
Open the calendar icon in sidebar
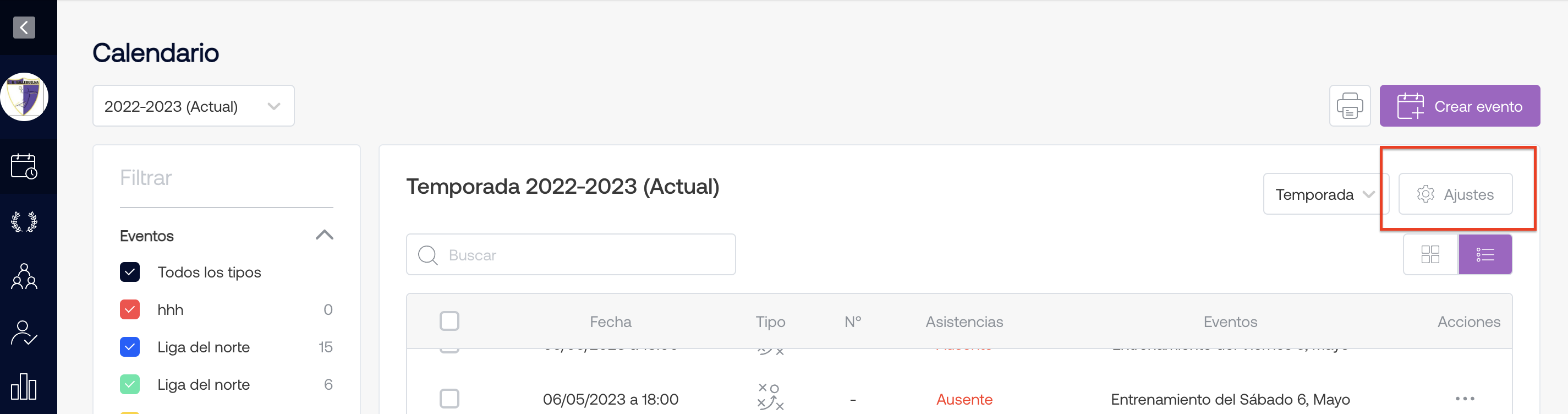[x=24, y=166]
